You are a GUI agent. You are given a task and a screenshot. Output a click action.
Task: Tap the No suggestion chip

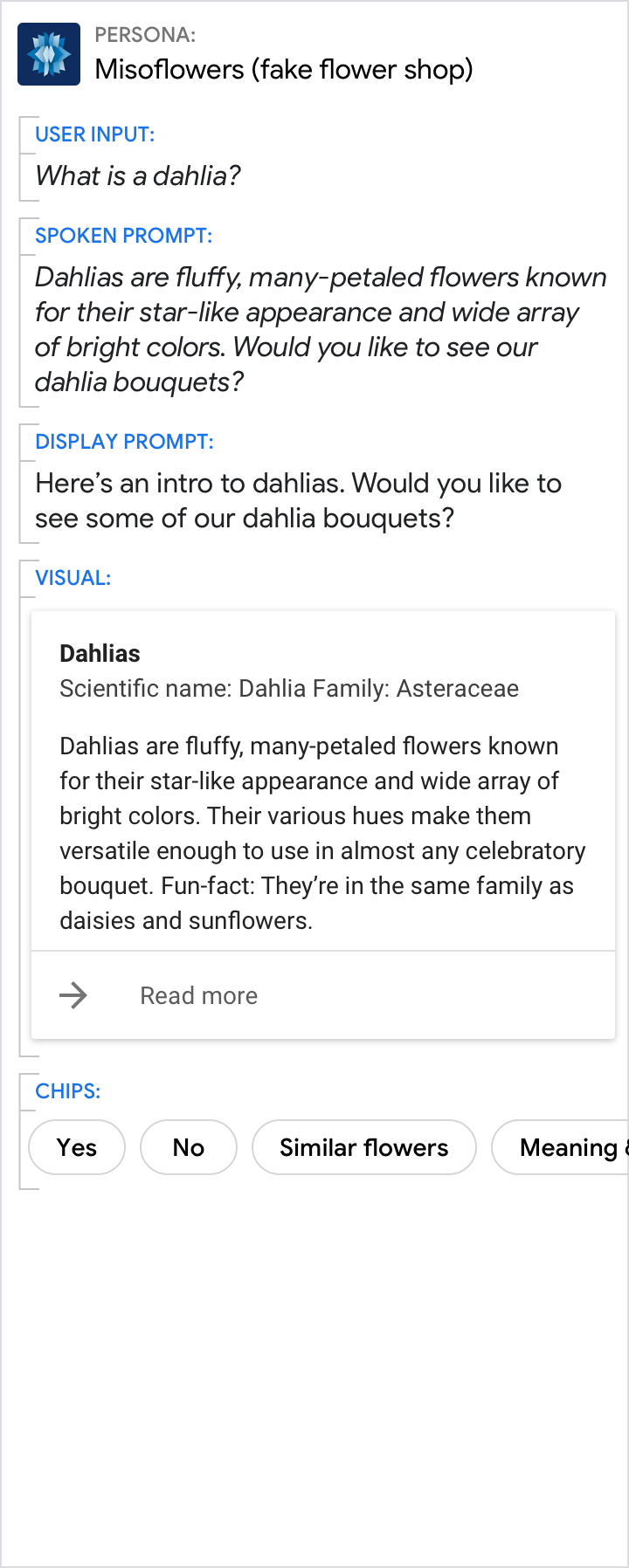(x=189, y=1147)
